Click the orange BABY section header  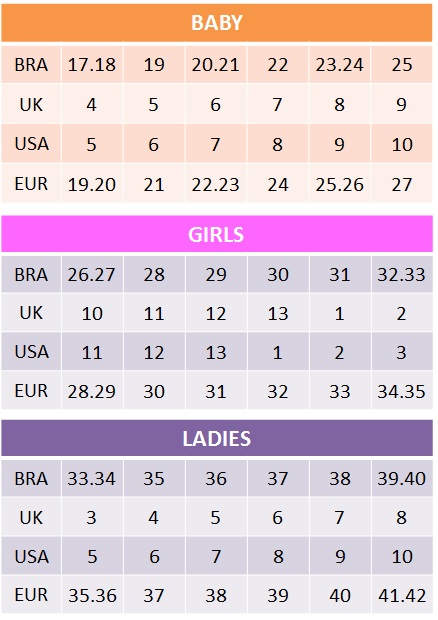click(x=217, y=23)
